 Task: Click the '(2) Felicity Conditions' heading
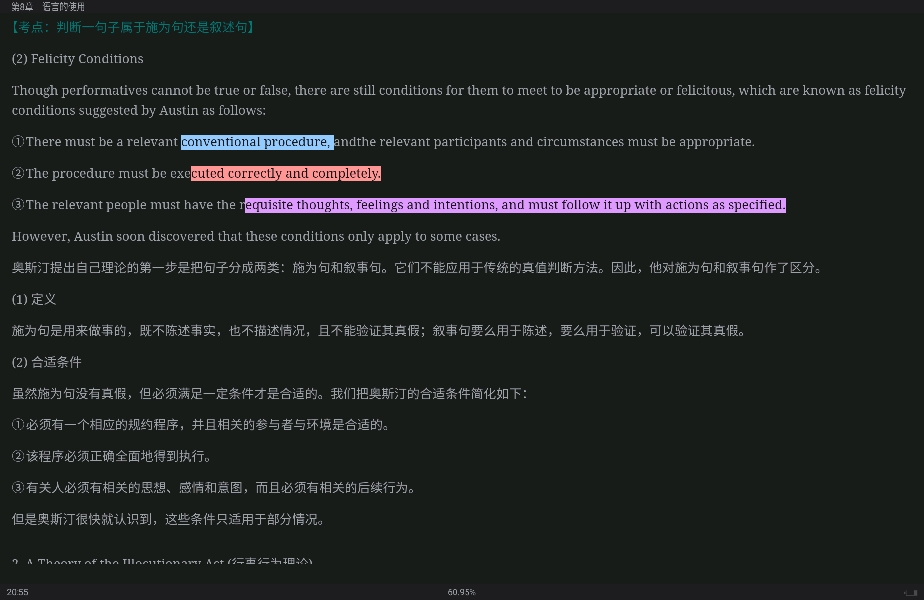coord(77,59)
